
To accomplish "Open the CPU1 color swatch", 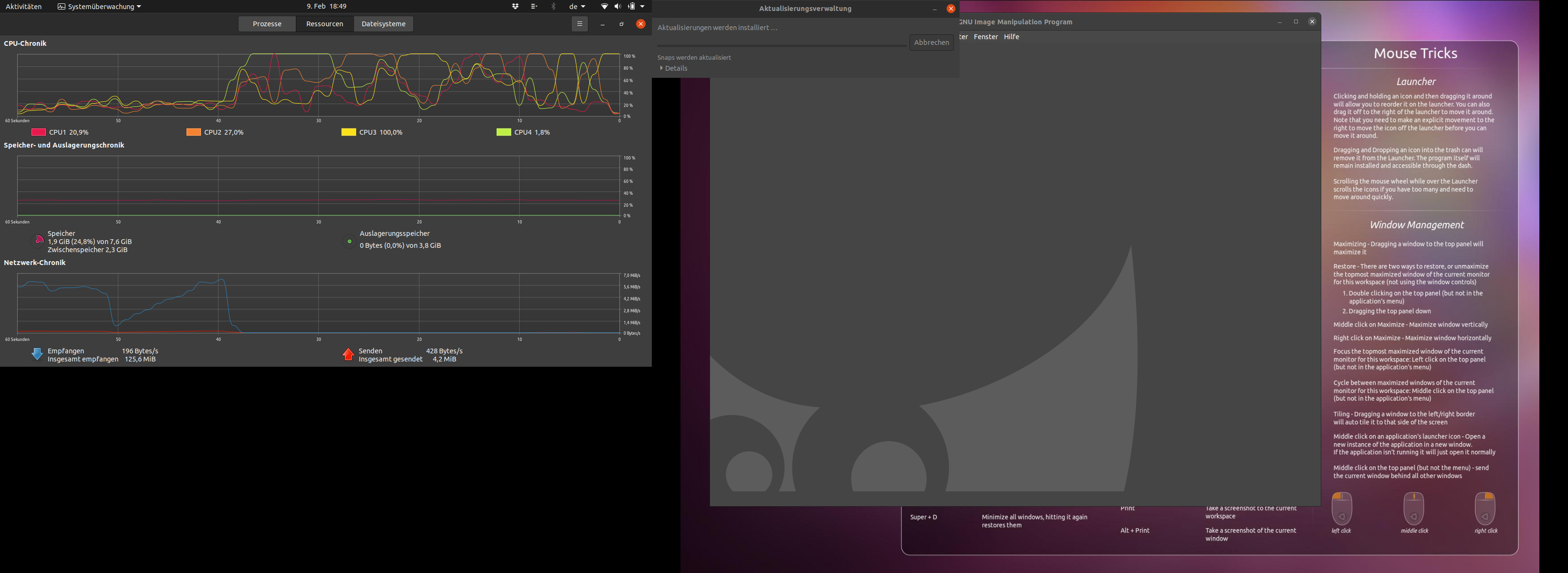I will pyautogui.click(x=39, y=132).
